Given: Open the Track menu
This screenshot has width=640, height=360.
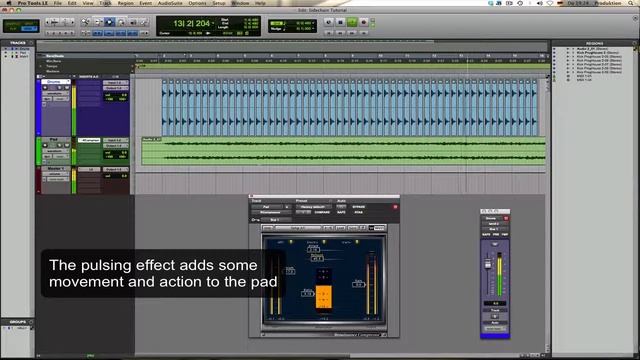Looking at the screenshot, I should 105,3.
